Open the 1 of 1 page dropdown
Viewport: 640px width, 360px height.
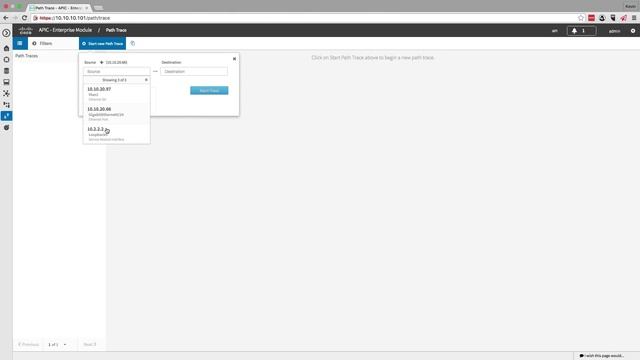(57, 344)
